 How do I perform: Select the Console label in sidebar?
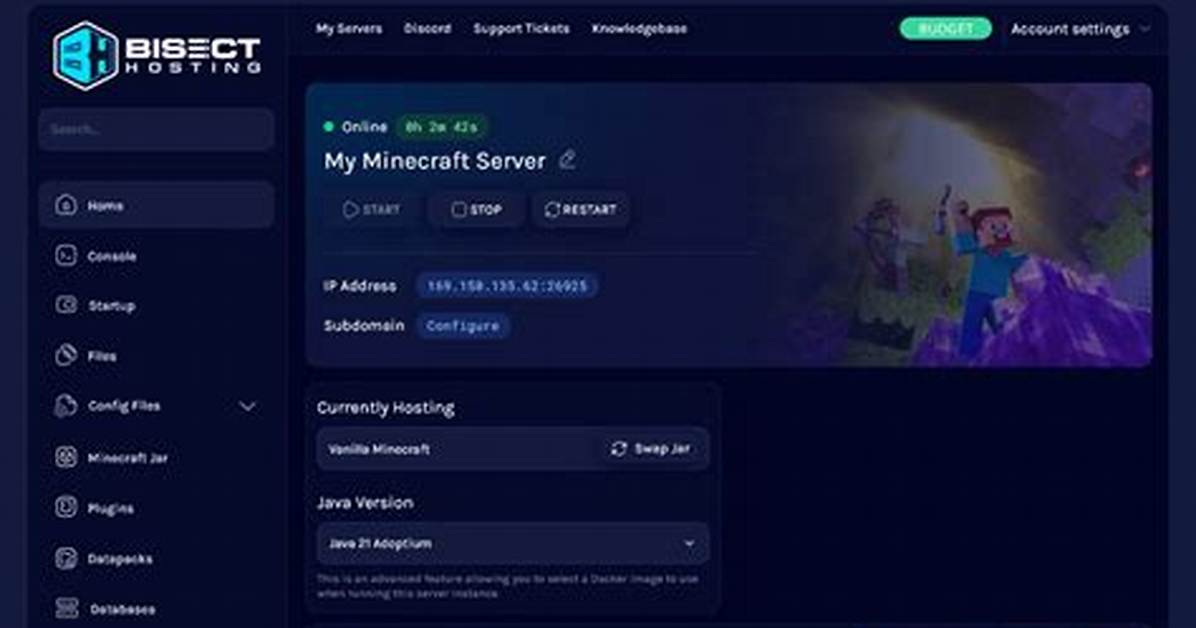pos(111,256)
